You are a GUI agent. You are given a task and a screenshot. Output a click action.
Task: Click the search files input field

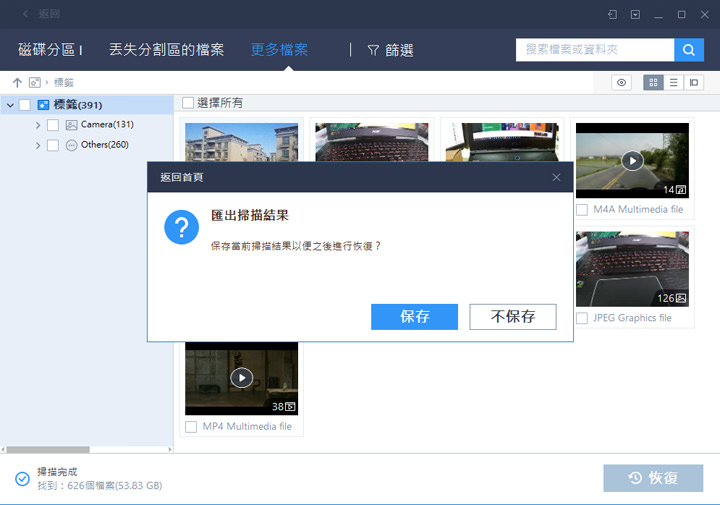click(x=594, y=50)
